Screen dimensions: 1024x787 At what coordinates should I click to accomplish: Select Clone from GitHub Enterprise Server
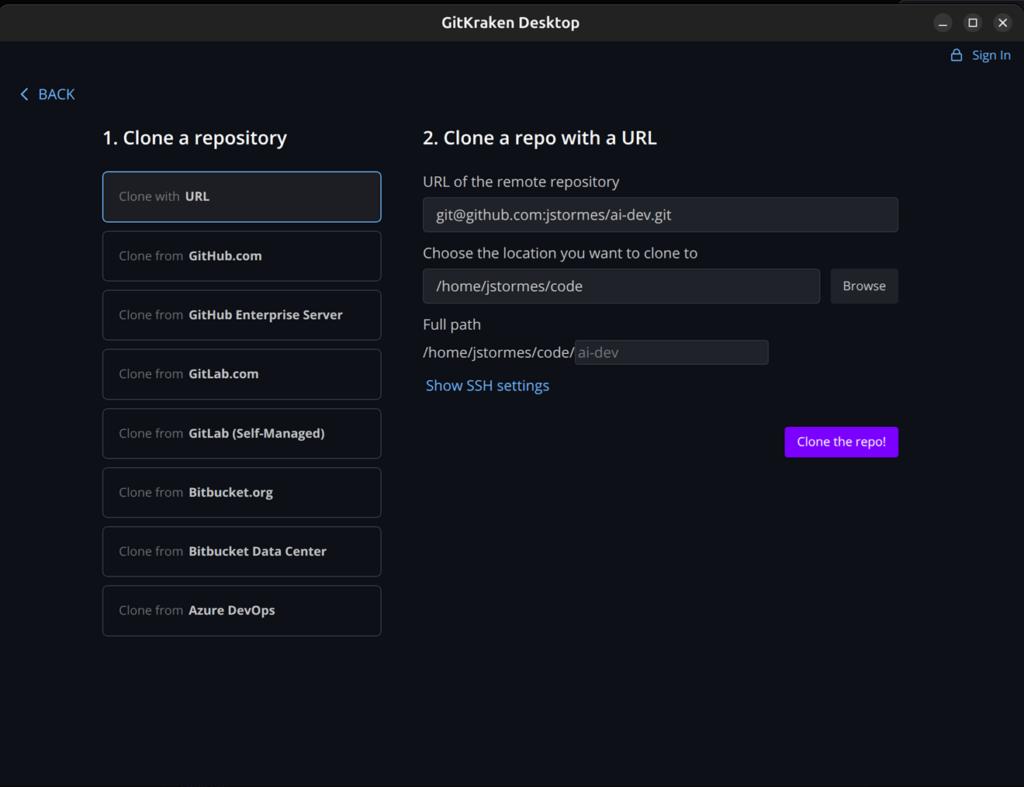[241, 315]
